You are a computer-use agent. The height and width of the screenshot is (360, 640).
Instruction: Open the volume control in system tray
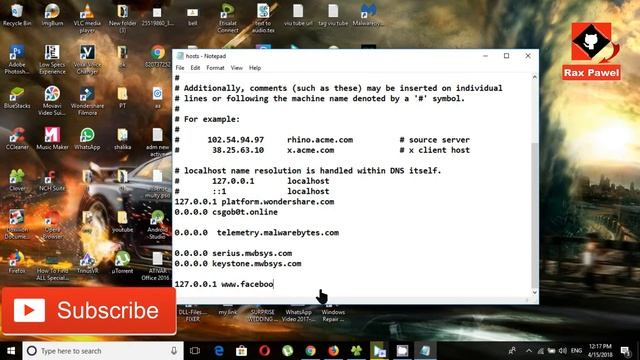click(x=563, y=351)
